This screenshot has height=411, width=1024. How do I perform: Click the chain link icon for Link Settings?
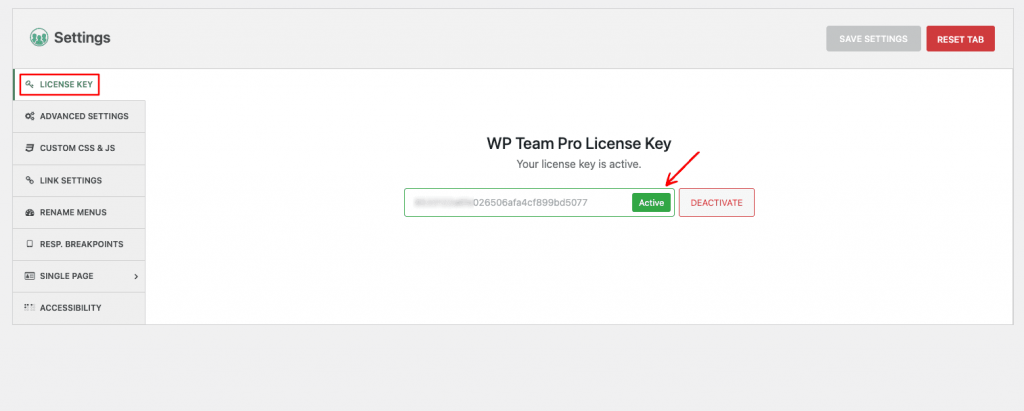[x=29, y=180]
